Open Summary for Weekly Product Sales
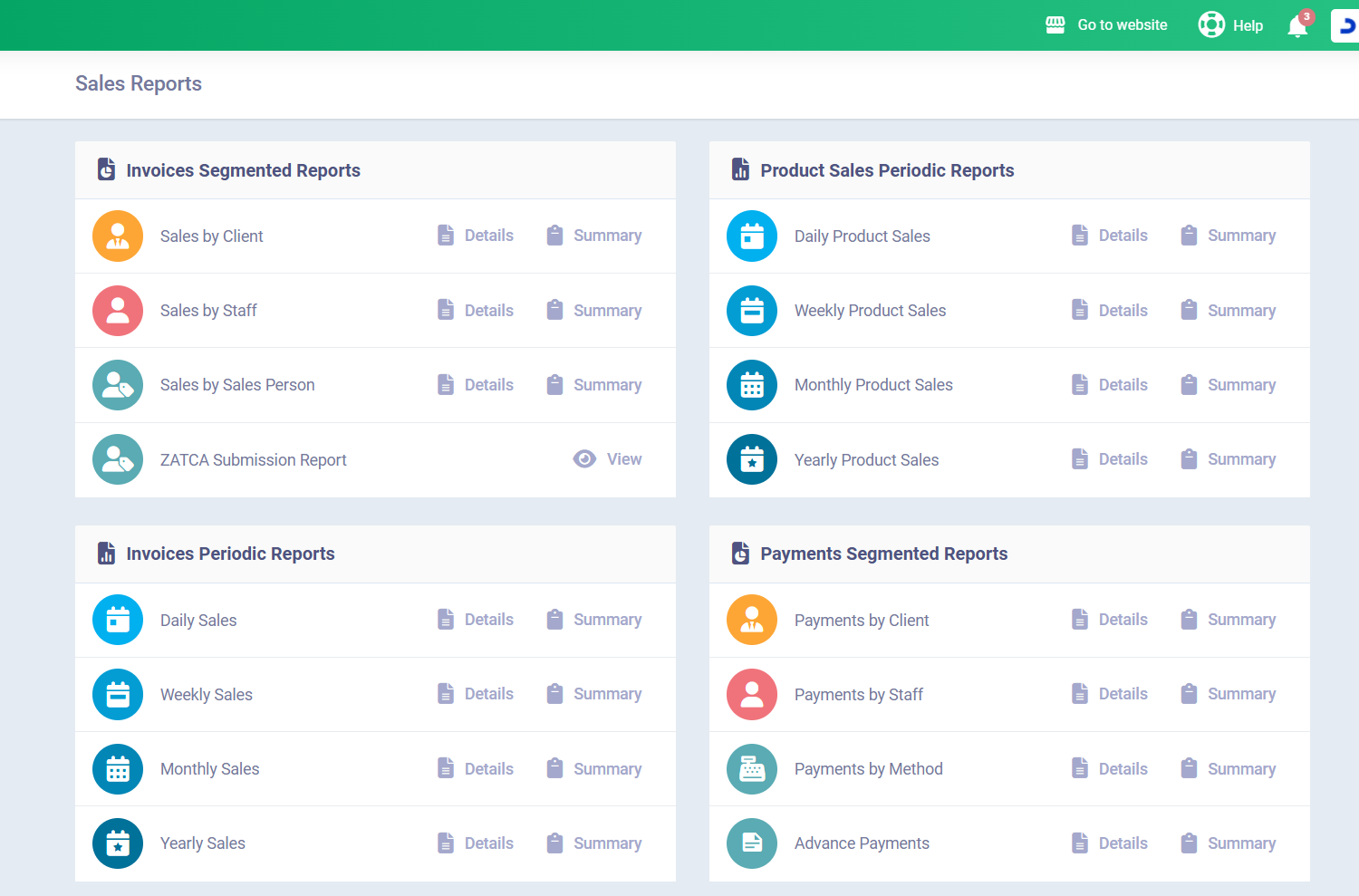The height and width of the screenshot is (896, 1359). point(1229,311)
